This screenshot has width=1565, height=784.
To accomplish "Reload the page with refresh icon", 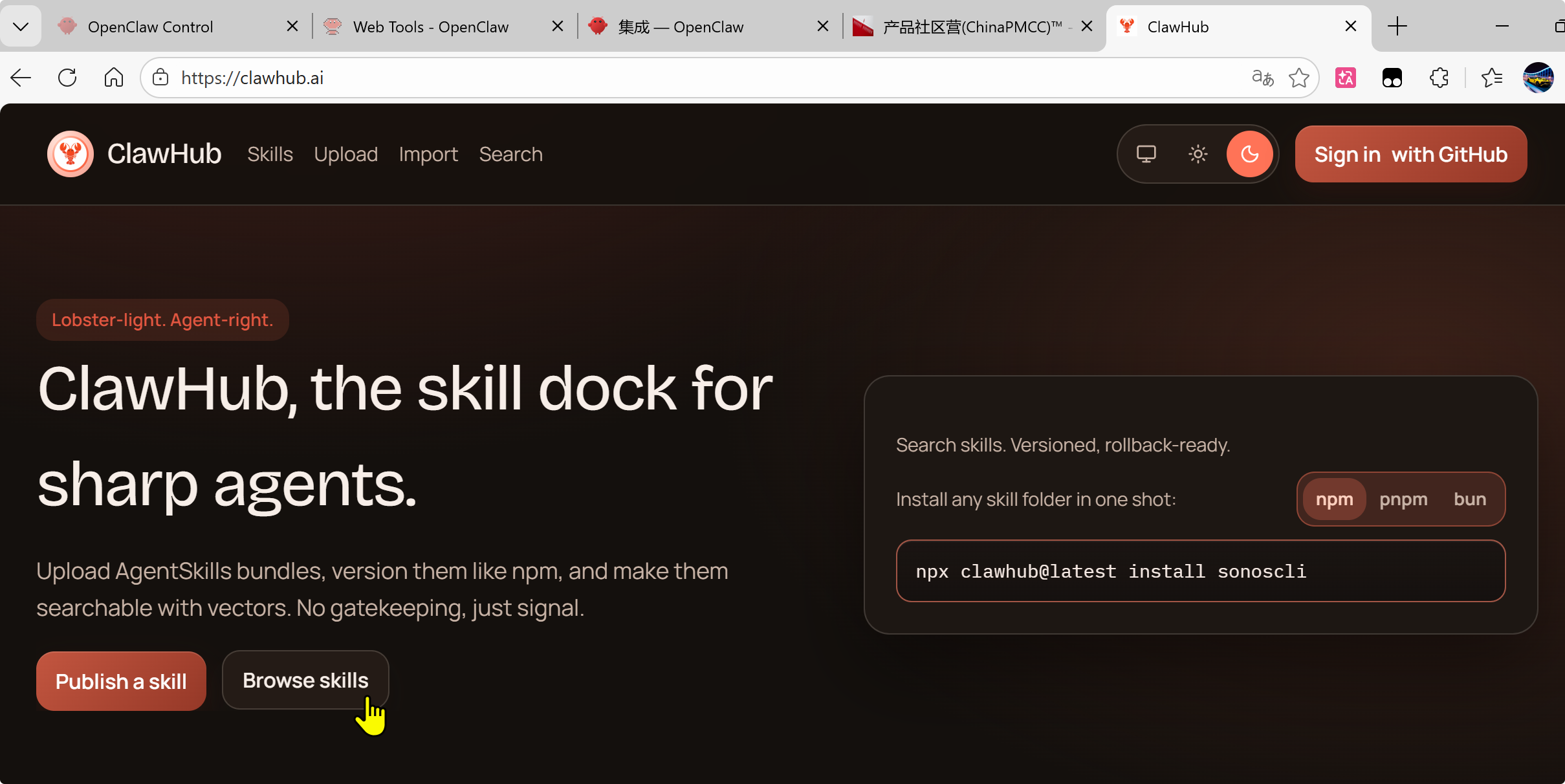I will [x=67, y=78].
